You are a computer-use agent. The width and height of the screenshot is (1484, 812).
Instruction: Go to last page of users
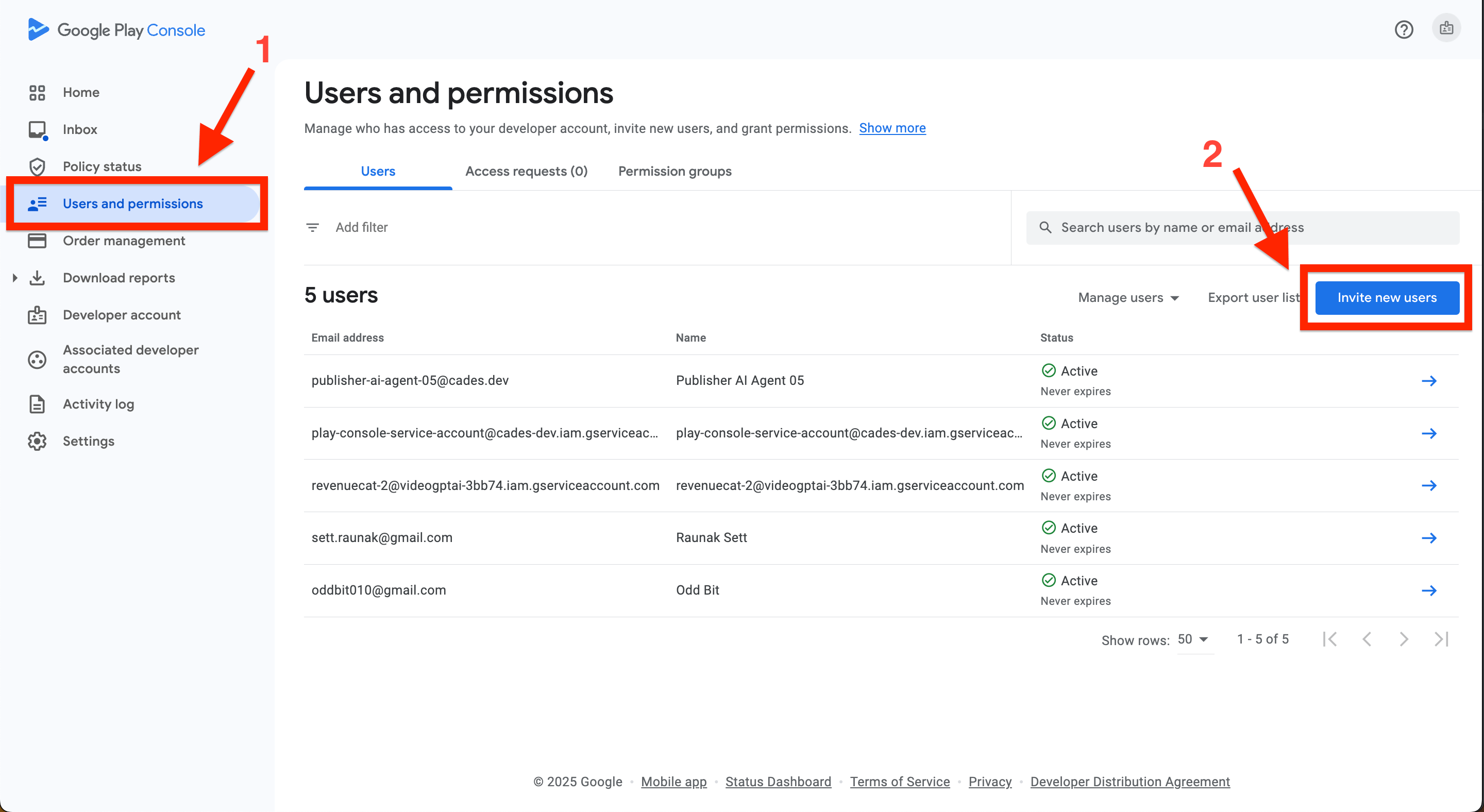point(1441,639)
